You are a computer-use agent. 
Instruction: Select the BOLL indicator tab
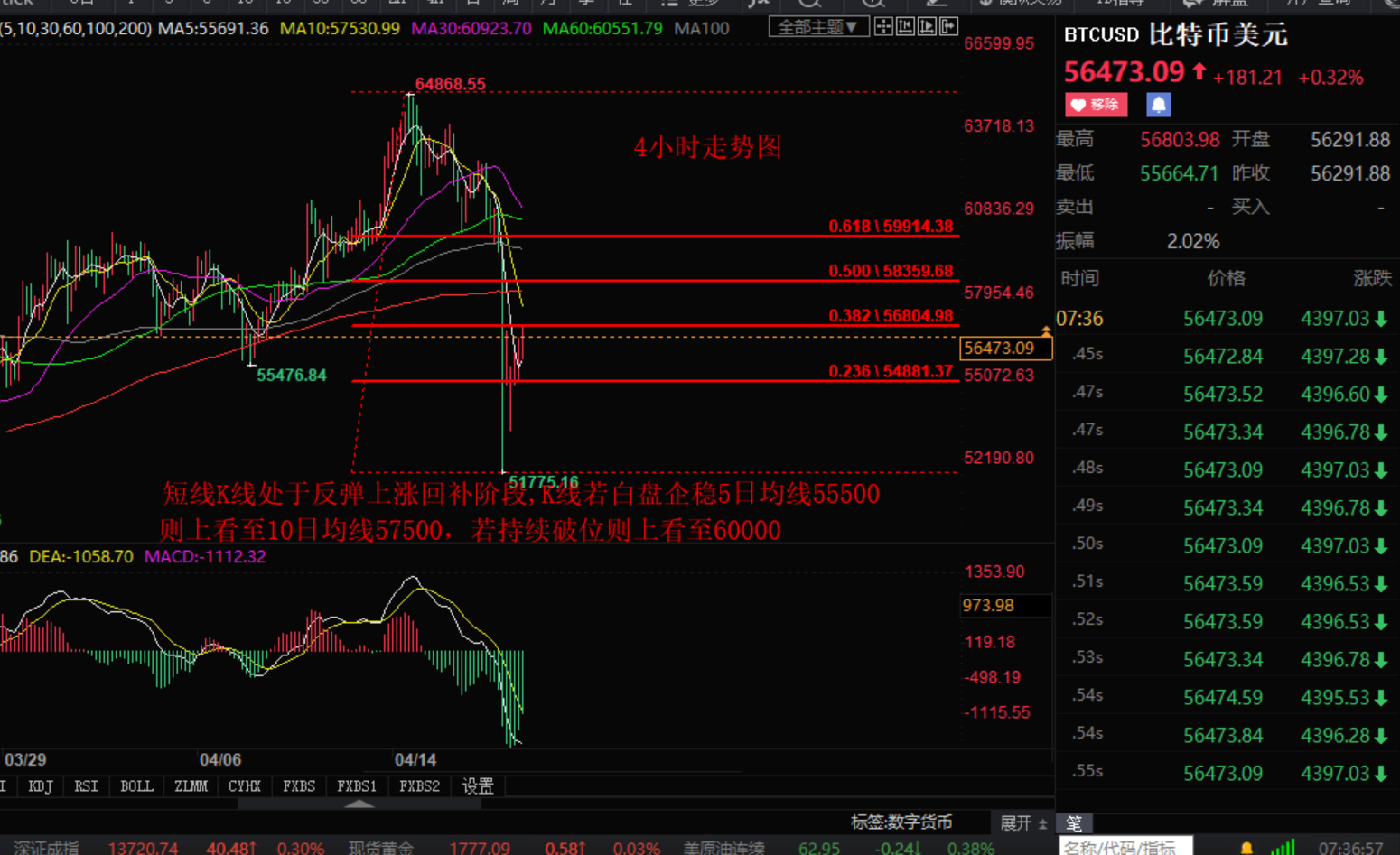tap(136, 786)
